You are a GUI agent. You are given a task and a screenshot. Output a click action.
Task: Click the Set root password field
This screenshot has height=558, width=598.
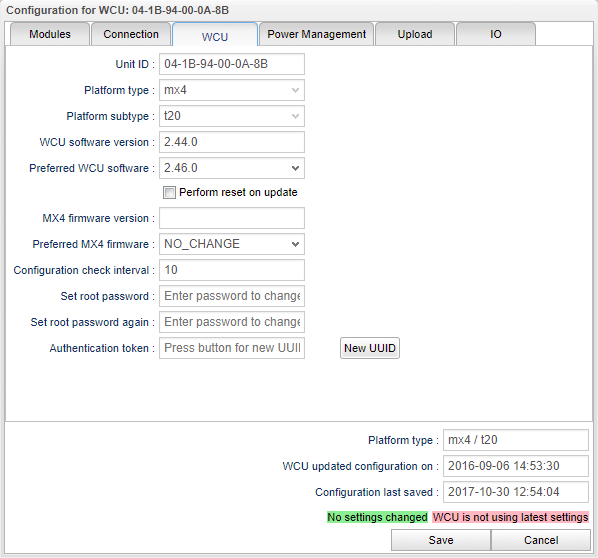tap(232, 296)
